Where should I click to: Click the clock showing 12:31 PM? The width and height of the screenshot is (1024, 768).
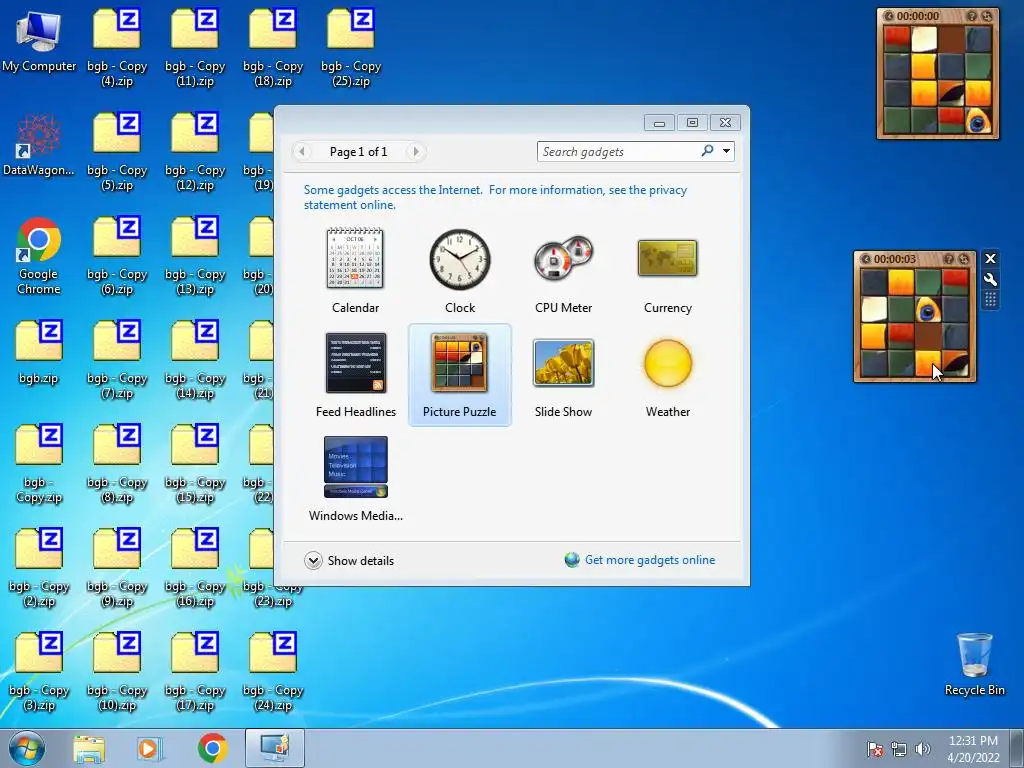tap(973, 749)
